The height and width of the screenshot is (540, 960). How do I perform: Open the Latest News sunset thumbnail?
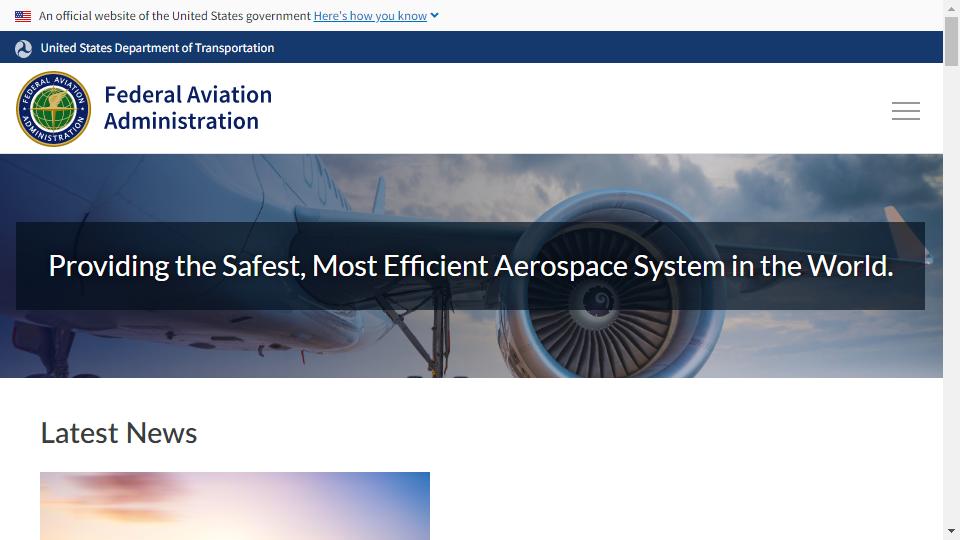234,506
